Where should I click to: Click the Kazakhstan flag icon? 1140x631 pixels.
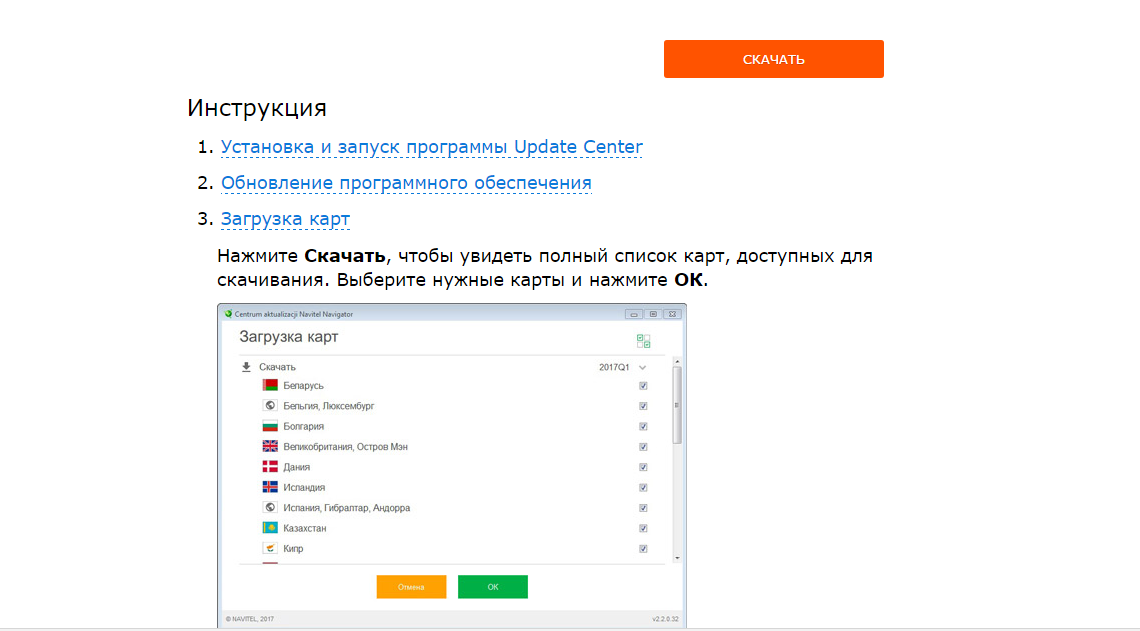(270, 528)
